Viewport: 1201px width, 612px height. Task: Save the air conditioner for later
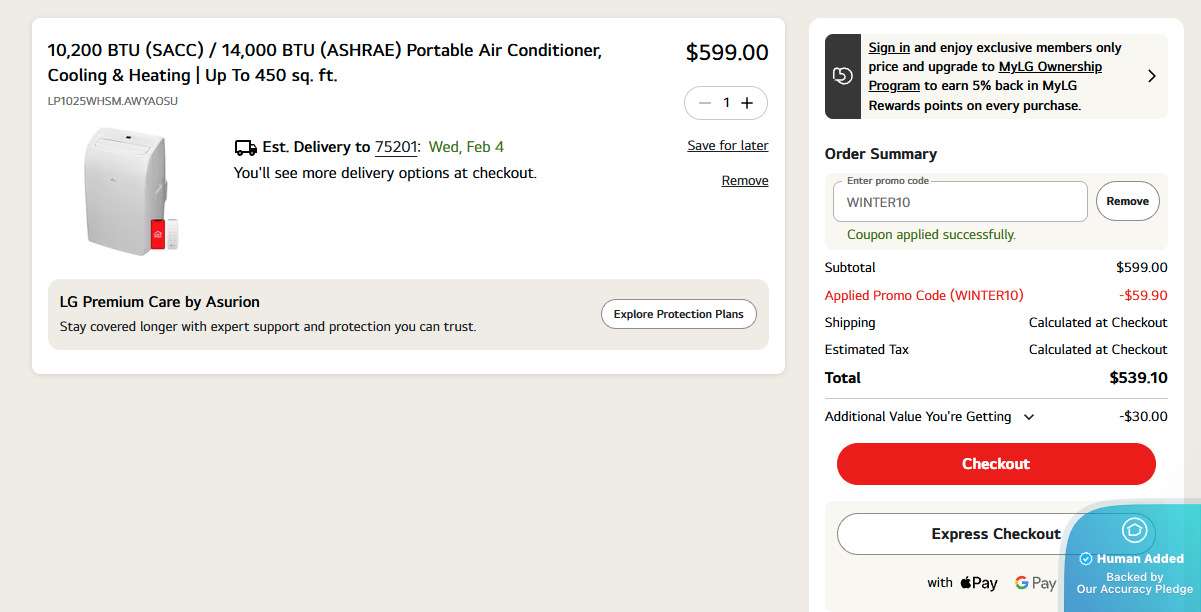click(x=728, y=146)
